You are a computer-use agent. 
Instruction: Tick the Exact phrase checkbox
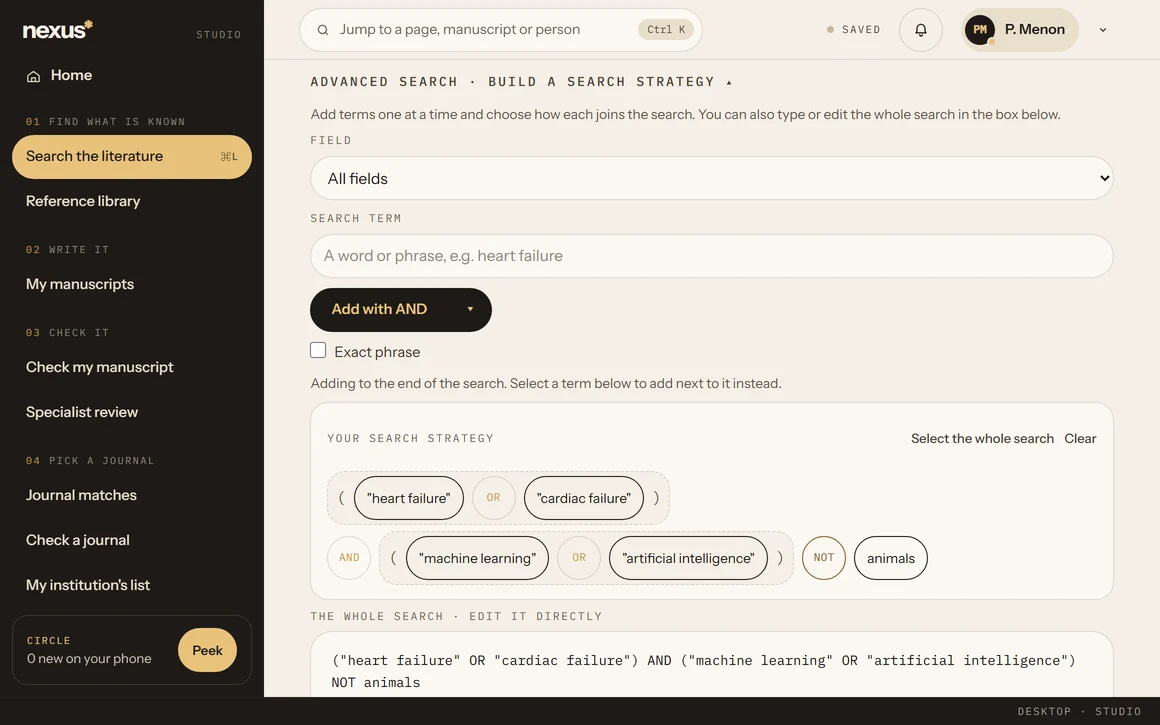[x=318, y=350]
